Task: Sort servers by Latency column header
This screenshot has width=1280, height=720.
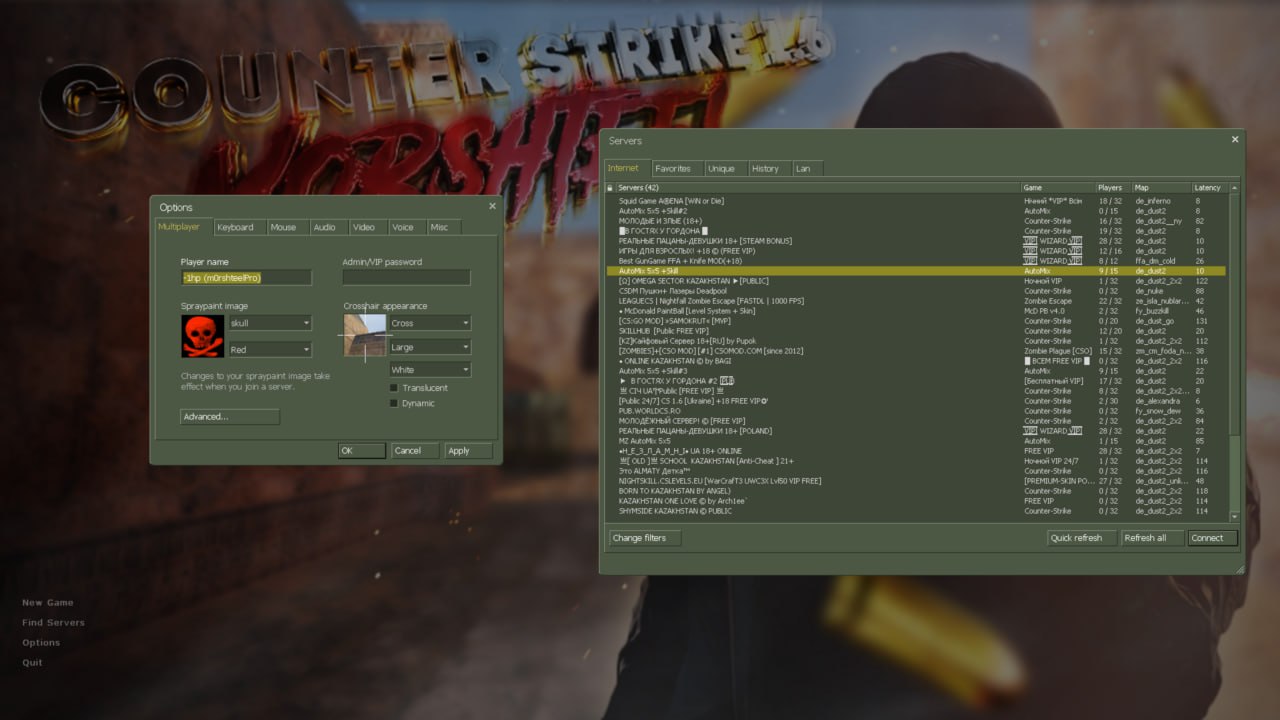Action: pos(1207,188)
